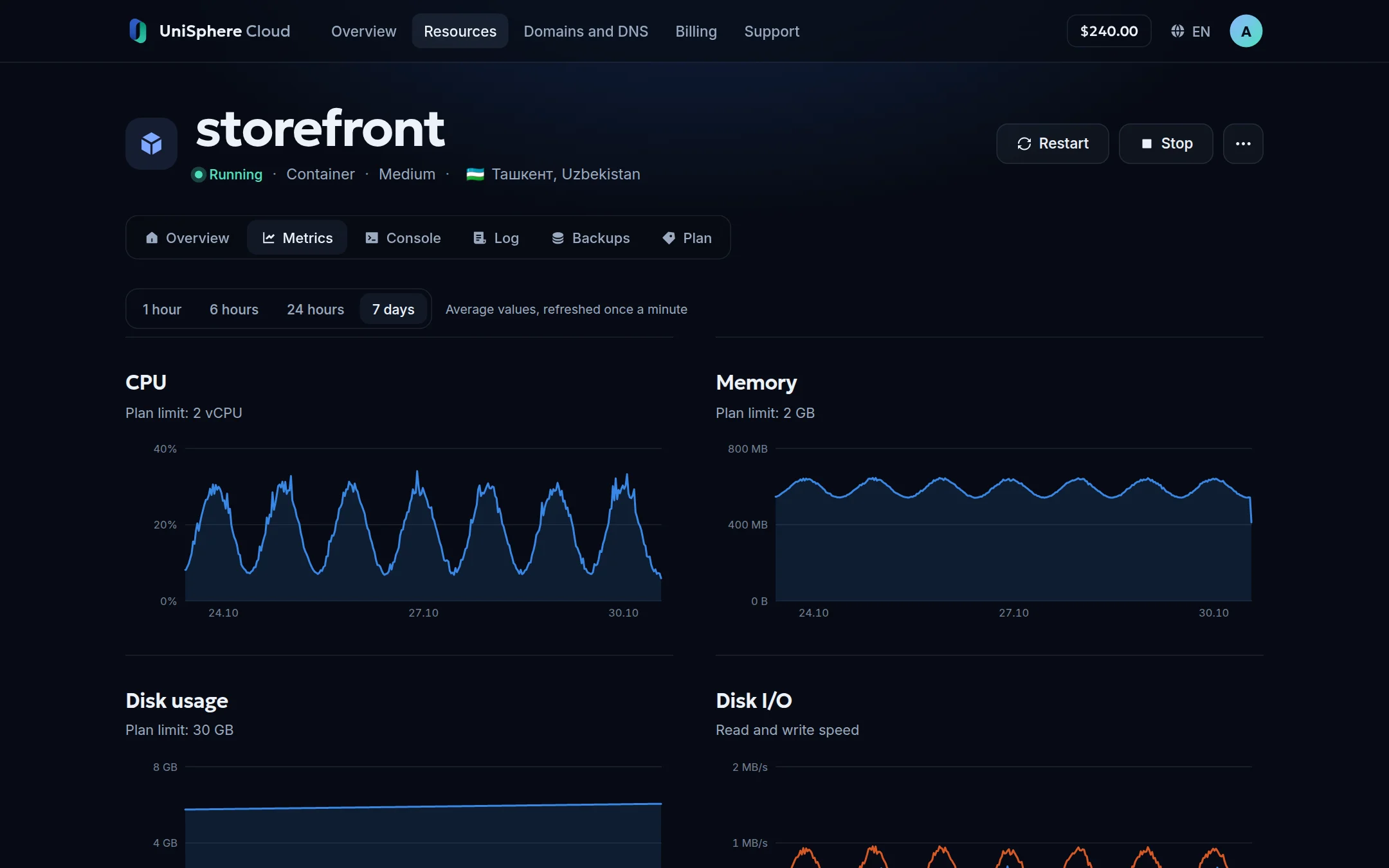Image resolution: width=1389 pixels, height=868 pixels.
Task: Open the three-dots more actions menu
Action: [1242, 143]
